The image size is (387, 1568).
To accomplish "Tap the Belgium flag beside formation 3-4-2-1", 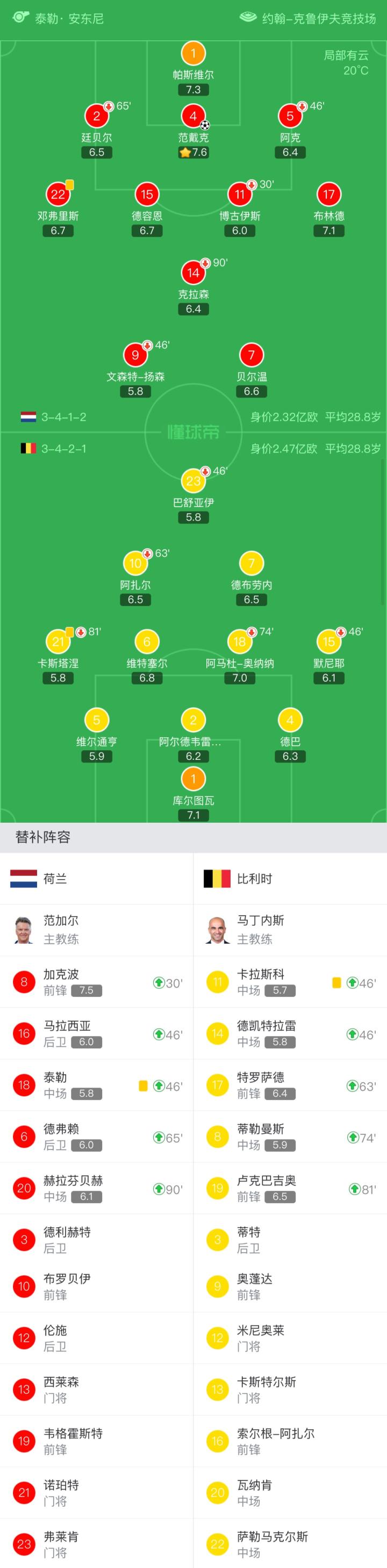I will 28,449.
